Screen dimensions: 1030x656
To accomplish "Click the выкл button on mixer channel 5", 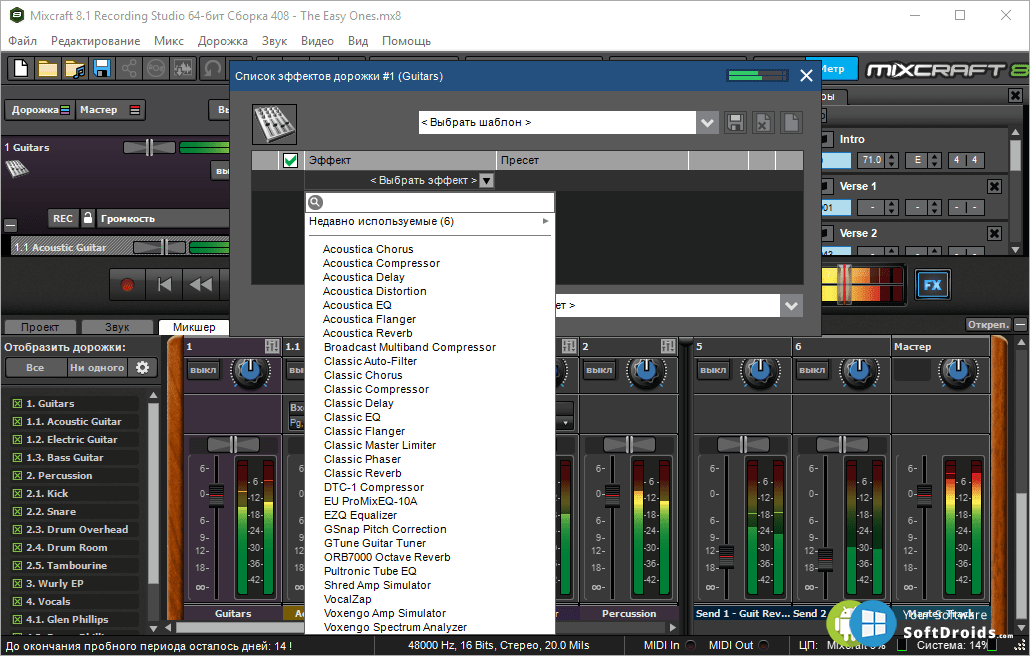I will point(713,370).
